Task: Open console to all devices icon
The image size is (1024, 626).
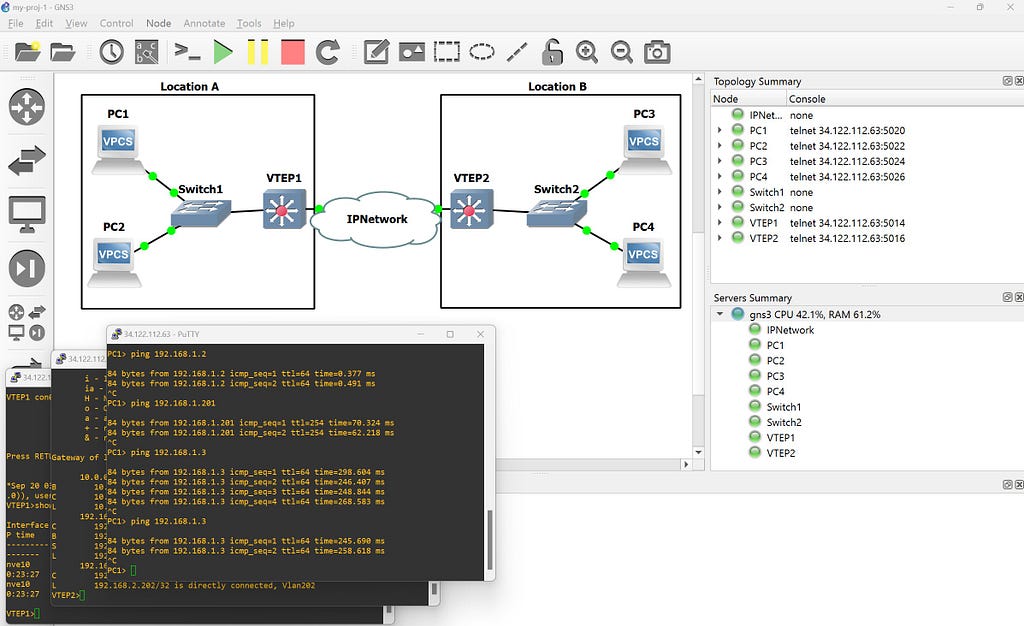Action: (187, 52)
